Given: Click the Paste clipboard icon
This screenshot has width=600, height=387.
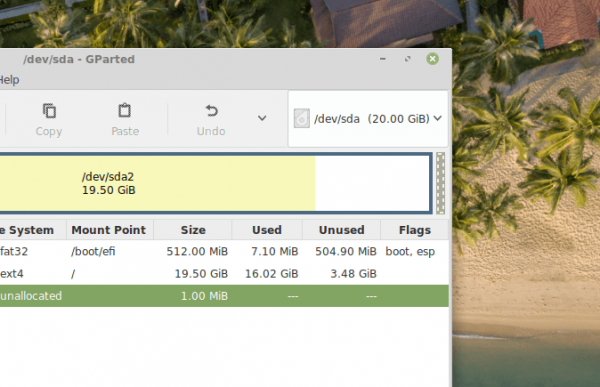Looking at the screenshot, I should [124, 111].
